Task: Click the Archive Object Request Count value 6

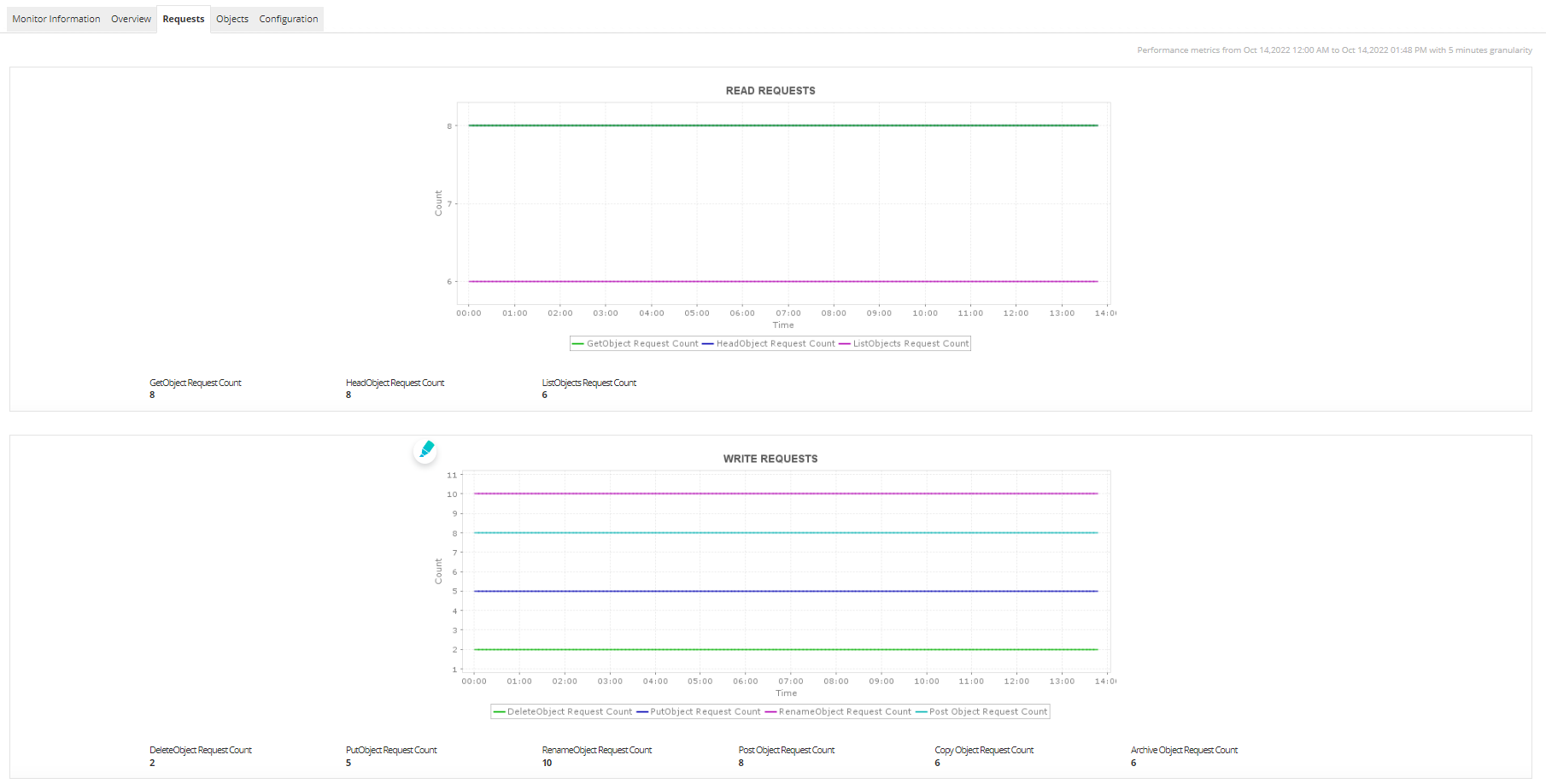Action: 1132,762
